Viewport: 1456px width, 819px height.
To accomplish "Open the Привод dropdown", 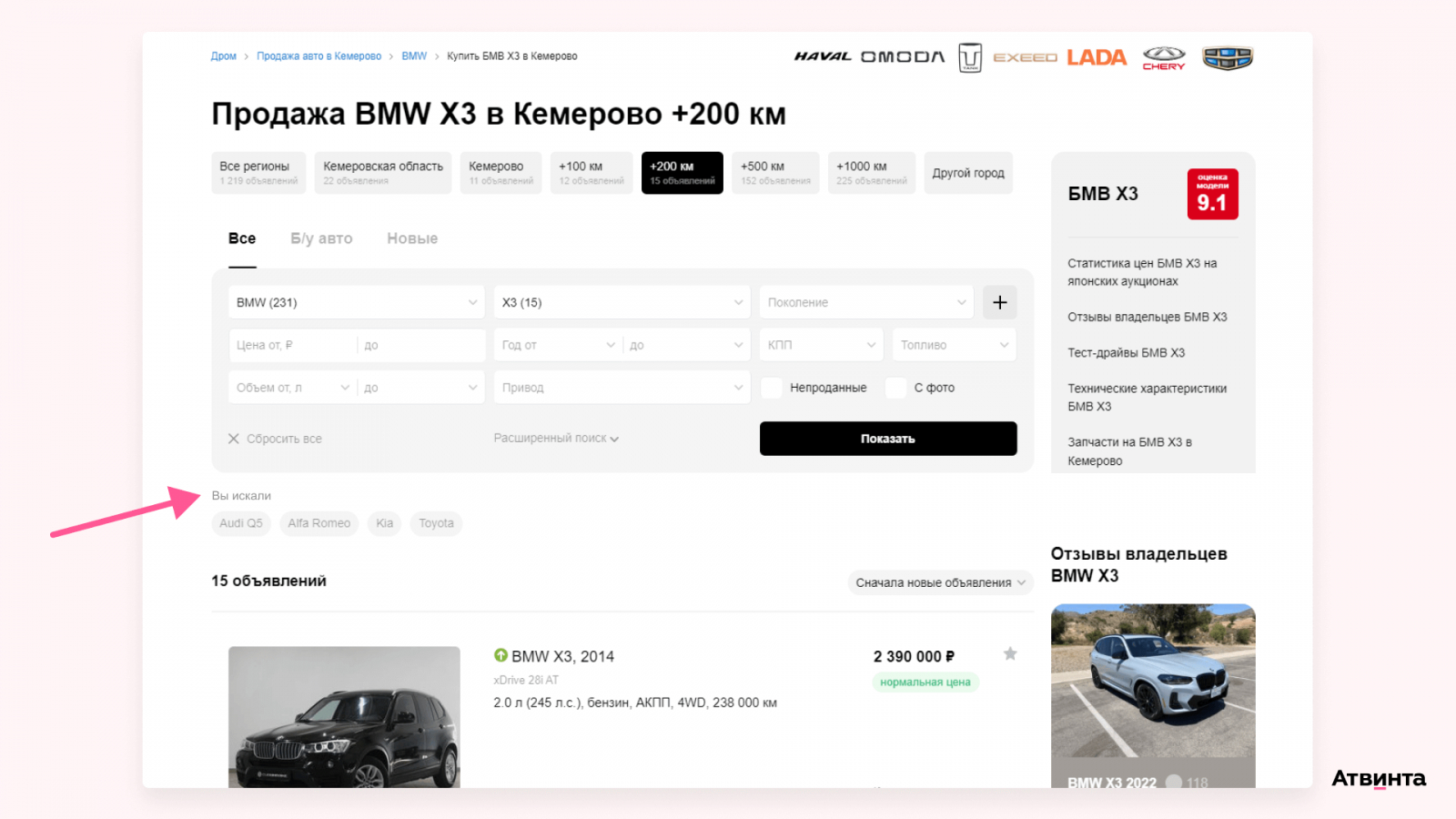I will point(622,388).
